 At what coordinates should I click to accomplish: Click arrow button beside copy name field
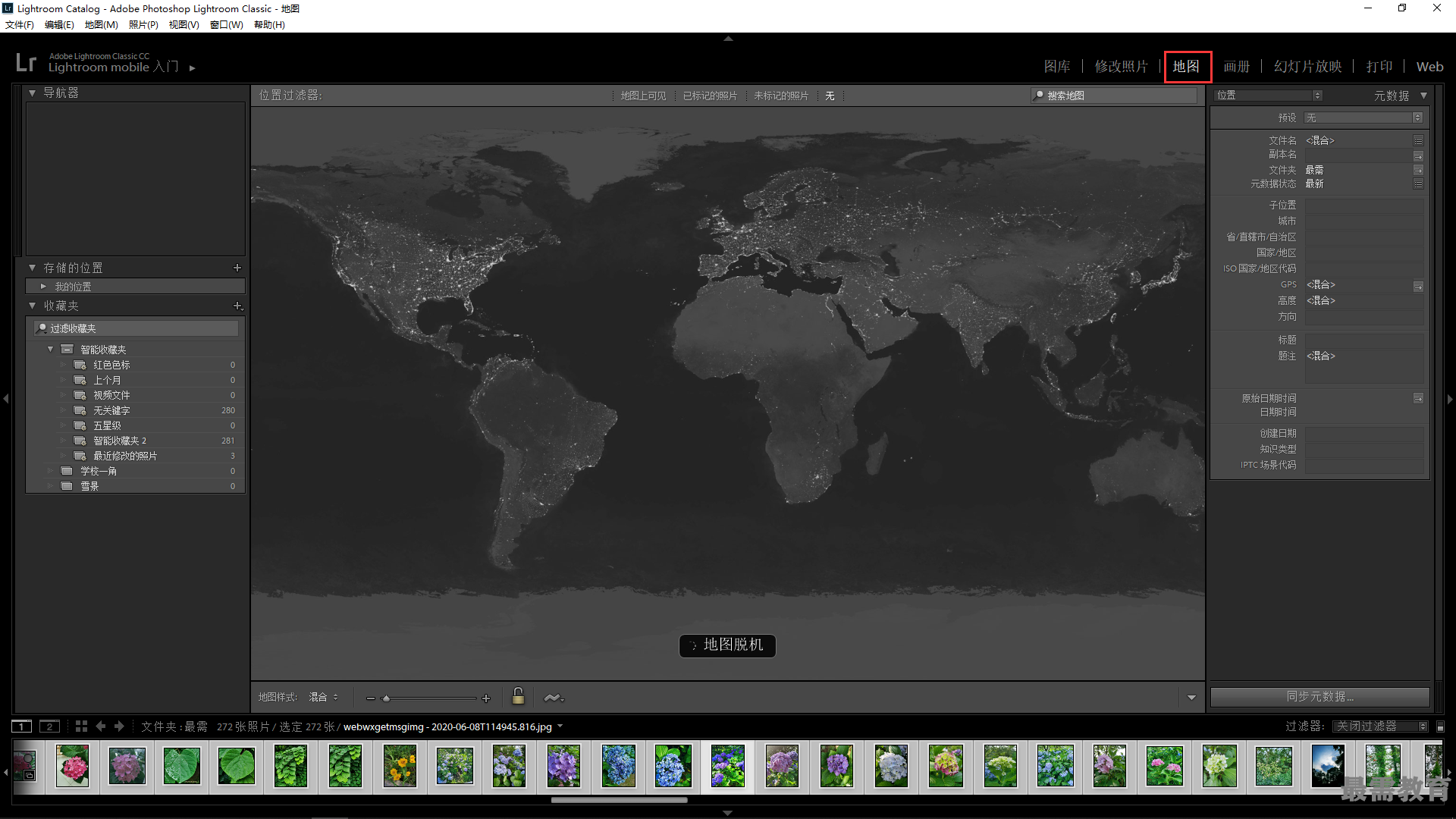point(1418,155)
